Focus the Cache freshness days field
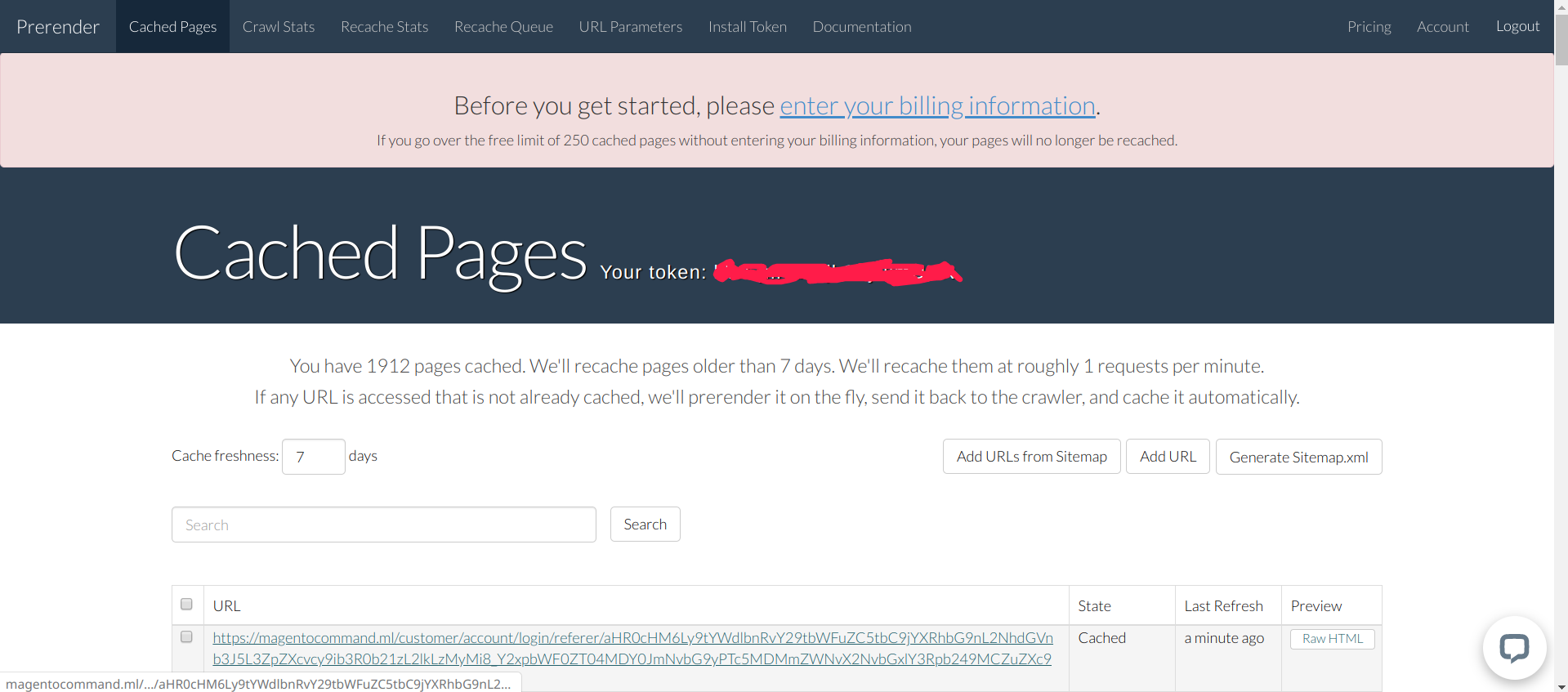The image size is (1568, 692). pyautogui.click(x=313, y=457)
